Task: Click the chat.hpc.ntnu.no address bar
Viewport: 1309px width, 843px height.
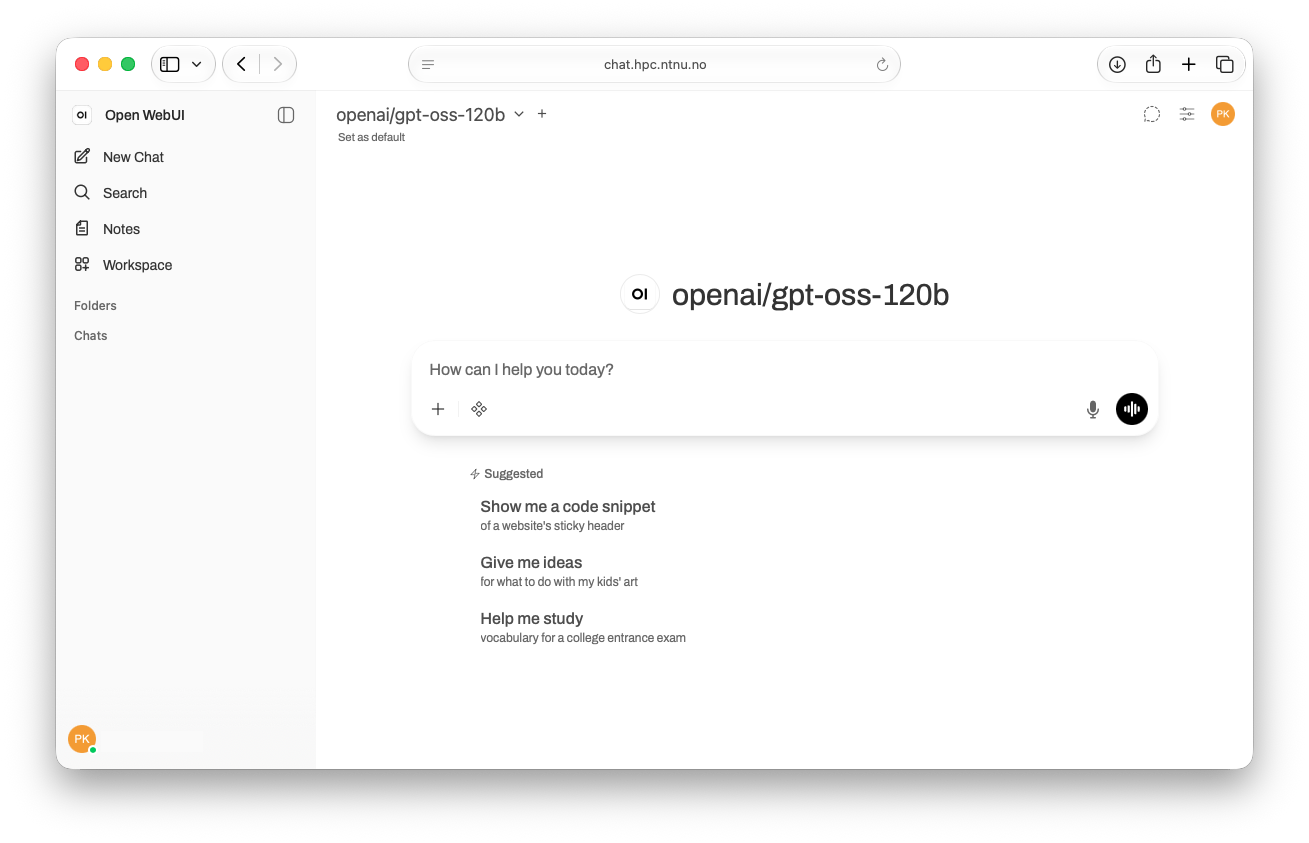Action: pos(655,64)
